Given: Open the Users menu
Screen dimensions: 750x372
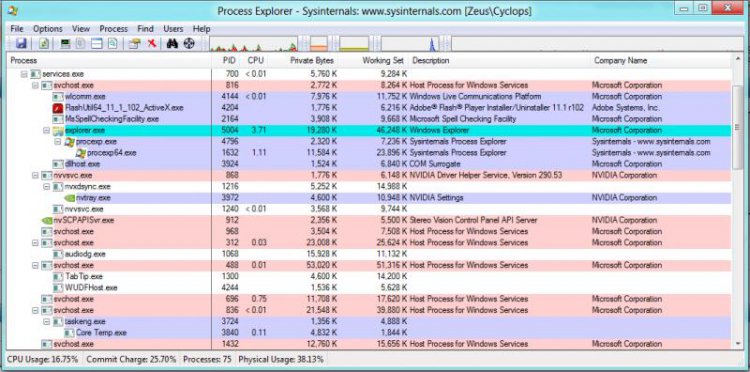Looking at the screenshot, I should [x=173, y=29].
